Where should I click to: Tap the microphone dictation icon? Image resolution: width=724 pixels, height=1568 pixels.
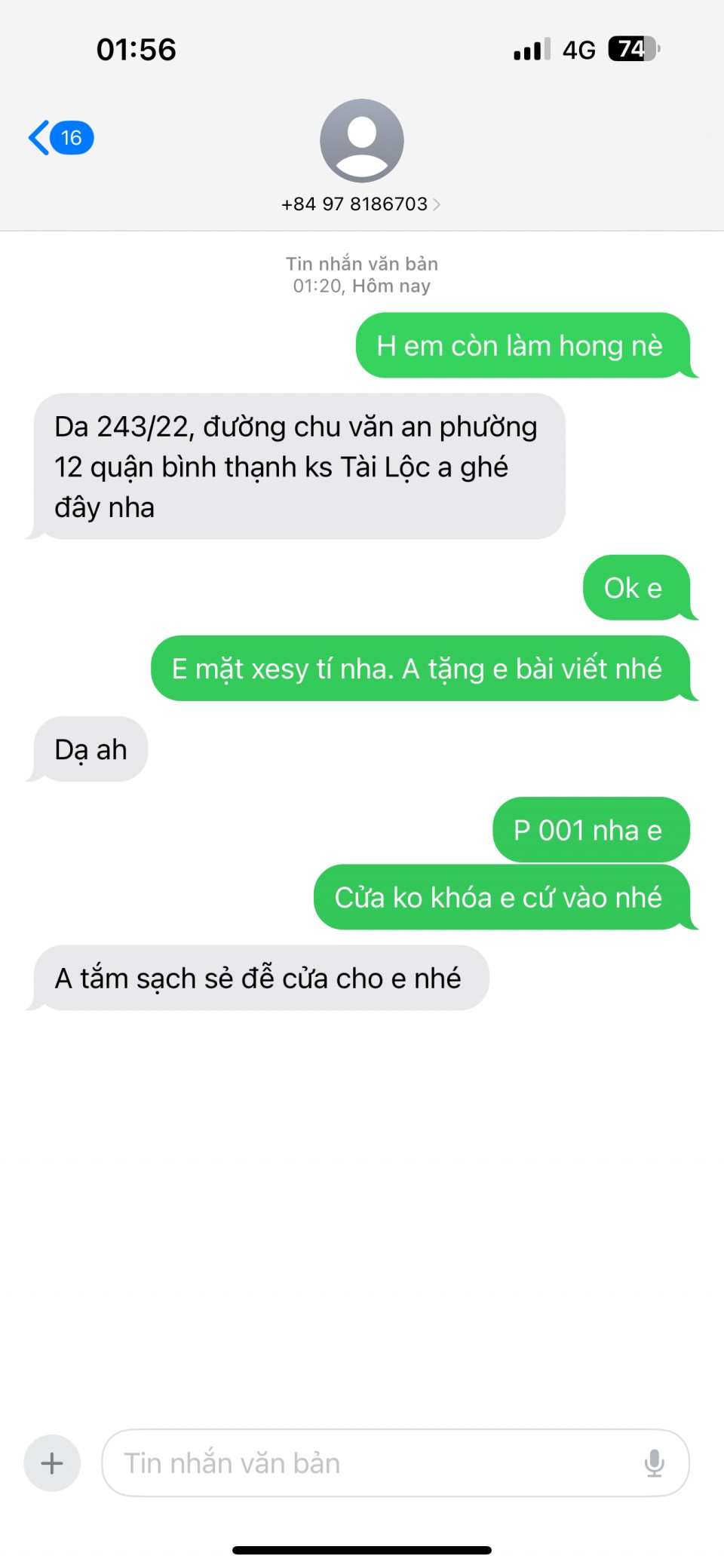[655, 1463]
